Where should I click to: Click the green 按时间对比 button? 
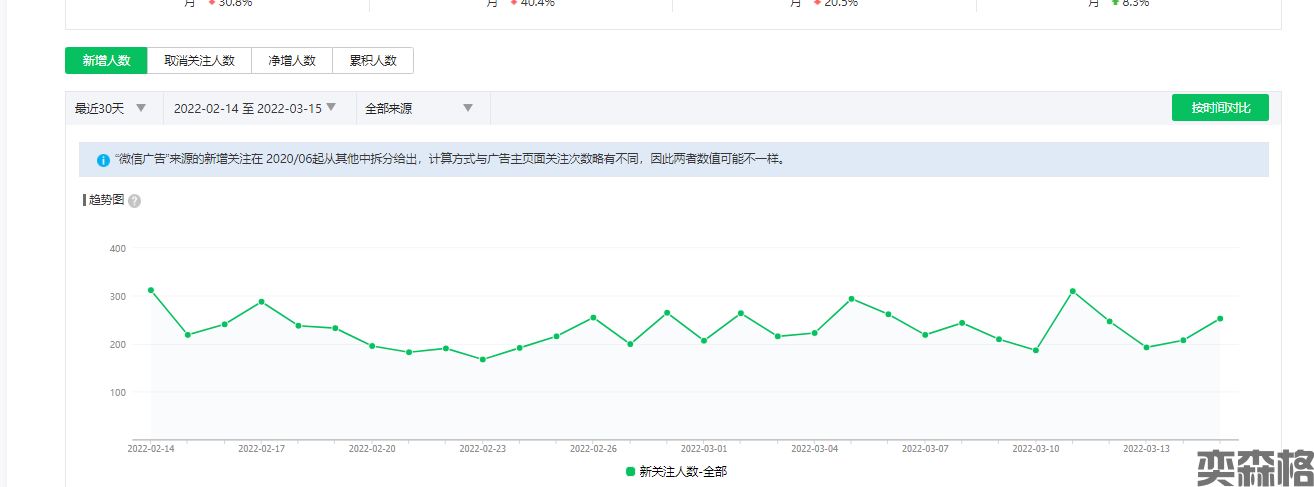pos(1219,108)
